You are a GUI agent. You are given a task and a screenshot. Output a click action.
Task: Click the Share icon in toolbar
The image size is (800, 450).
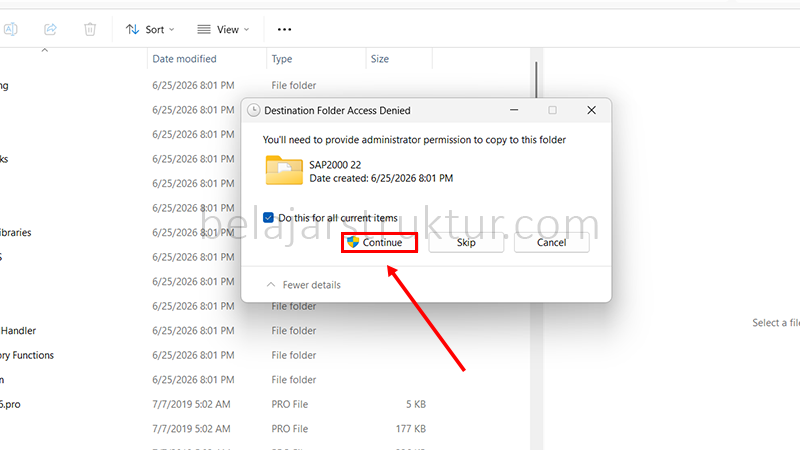[50, 29]
